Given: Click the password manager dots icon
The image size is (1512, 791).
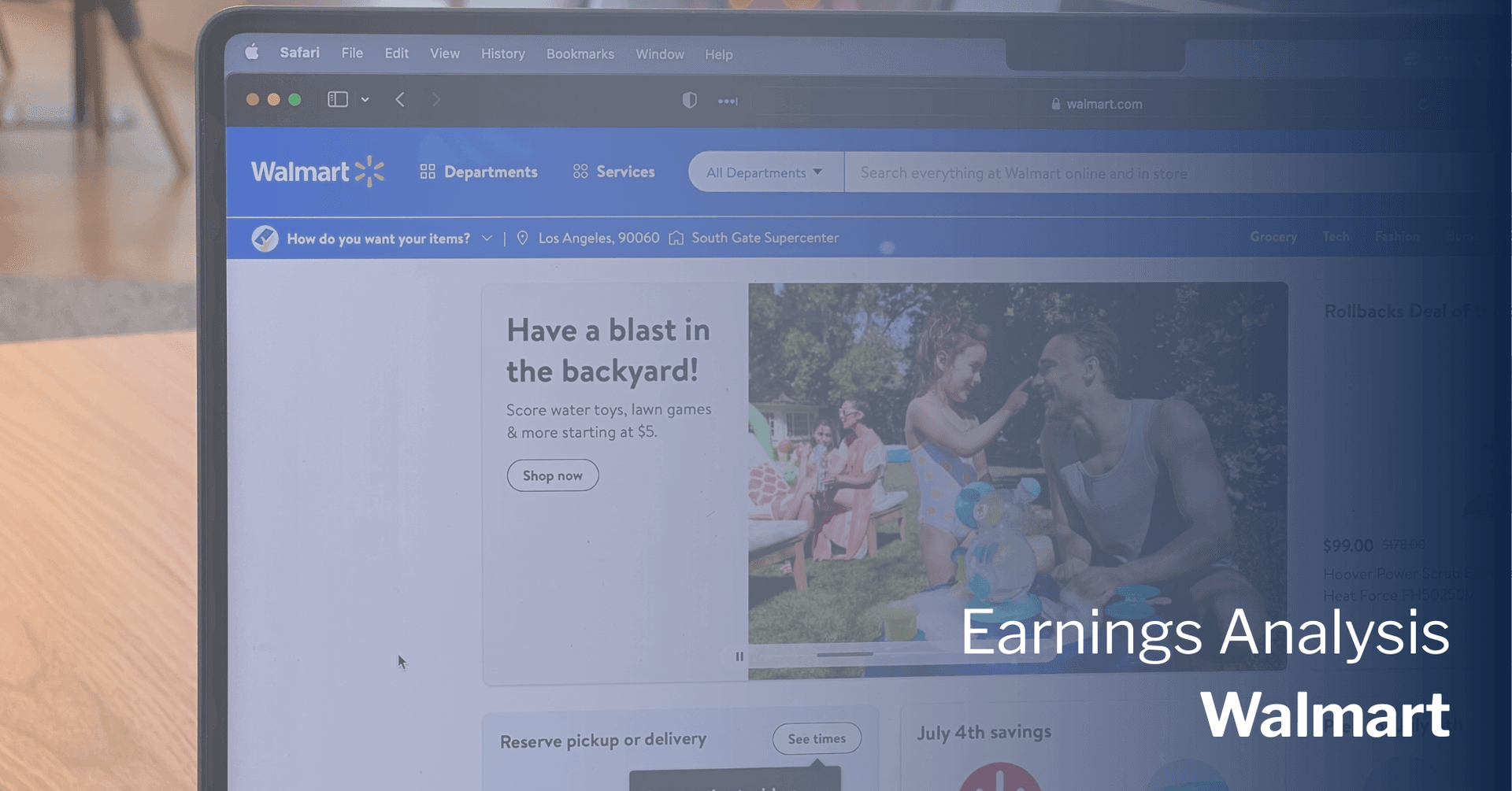Looking at the screenshot, I should tap(728, 102).
